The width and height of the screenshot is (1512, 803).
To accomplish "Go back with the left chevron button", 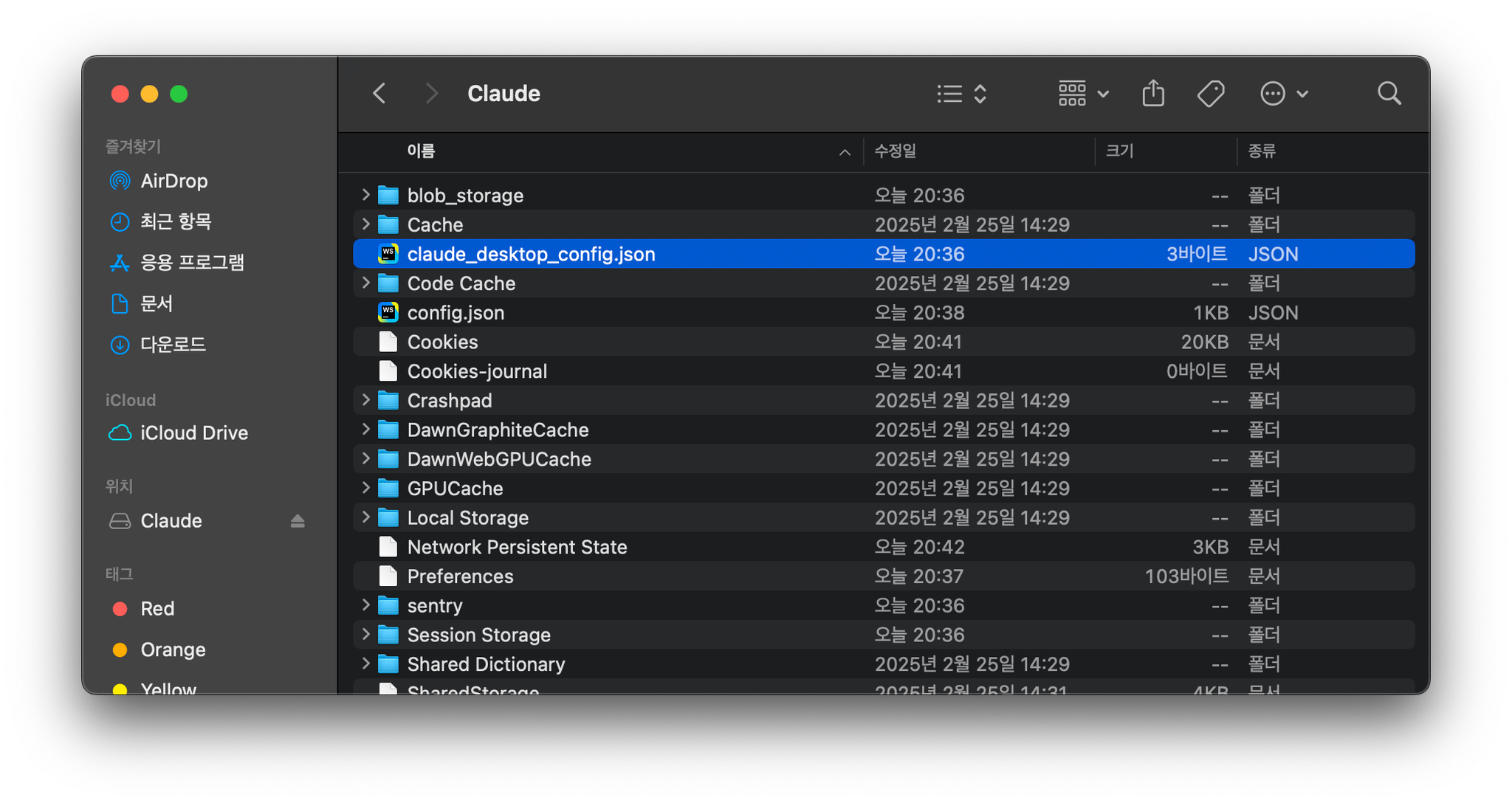I will coord(379,94).
